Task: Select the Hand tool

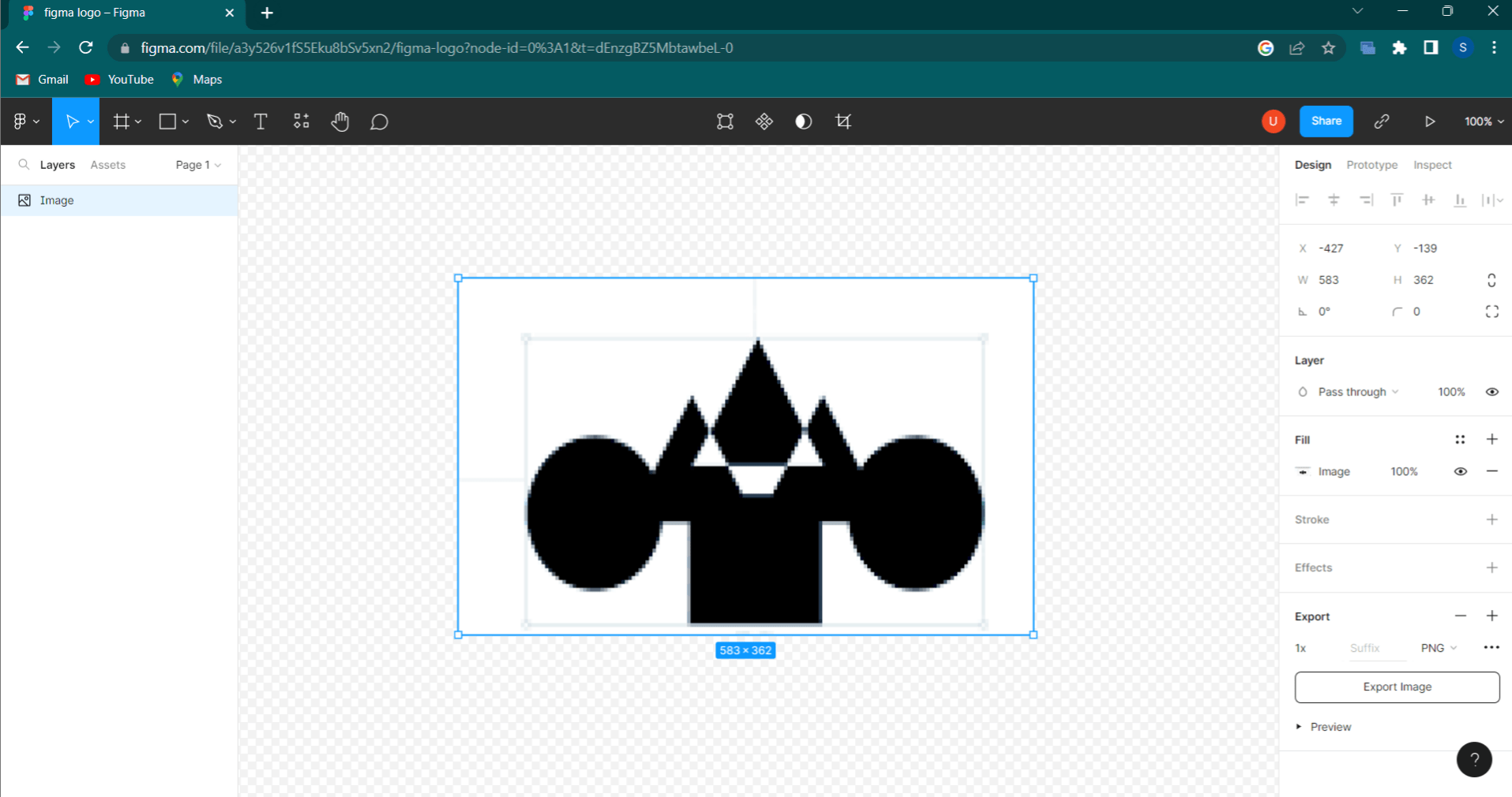Action: (340, 122)
